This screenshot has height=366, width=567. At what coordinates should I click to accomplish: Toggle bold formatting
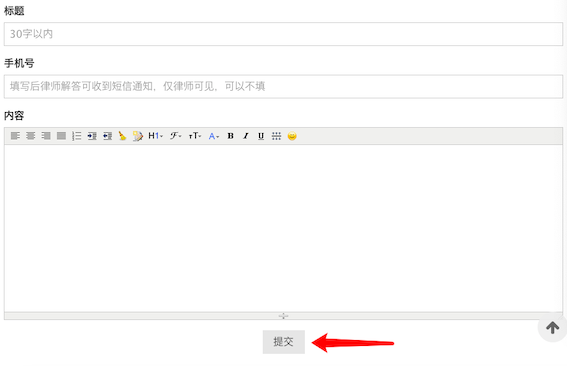(x=230, y=136)
